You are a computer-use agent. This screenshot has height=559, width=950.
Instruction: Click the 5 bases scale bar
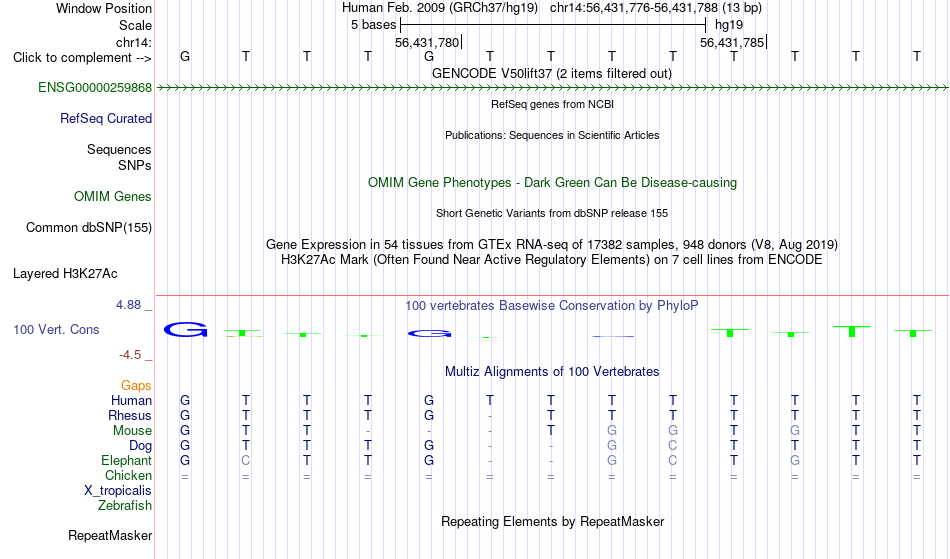point(553,25)
